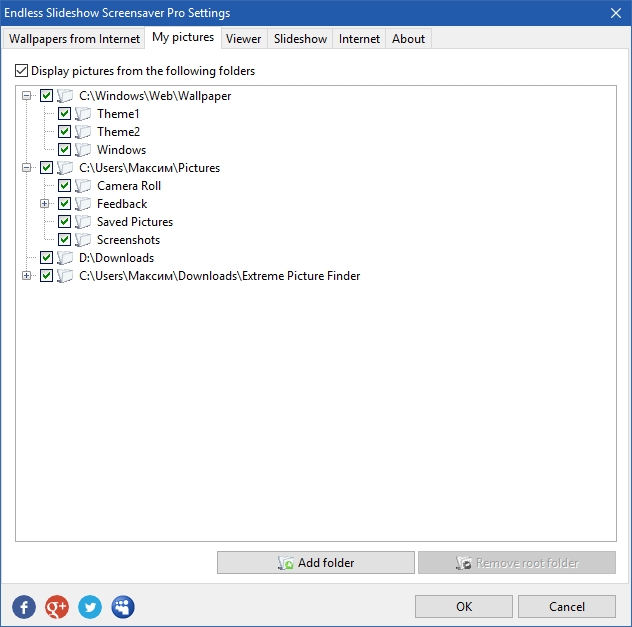Image resolution: width=632 pixels, height=627 pixels.
Task: Expand the Extreme Picture Finder folder node
Action: [x=27, y=276]
